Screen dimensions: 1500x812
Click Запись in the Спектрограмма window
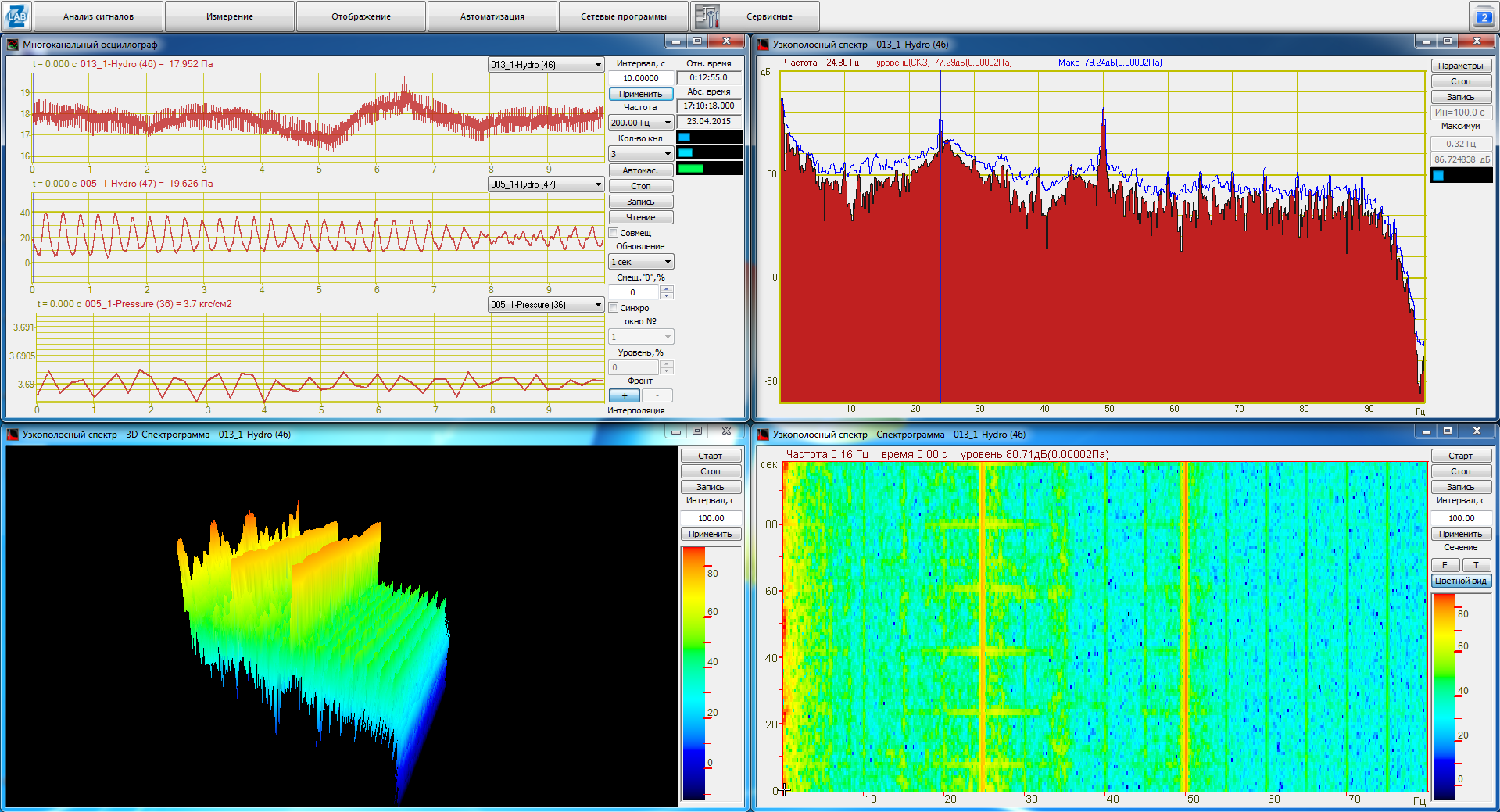click(x=1461, y=487)
